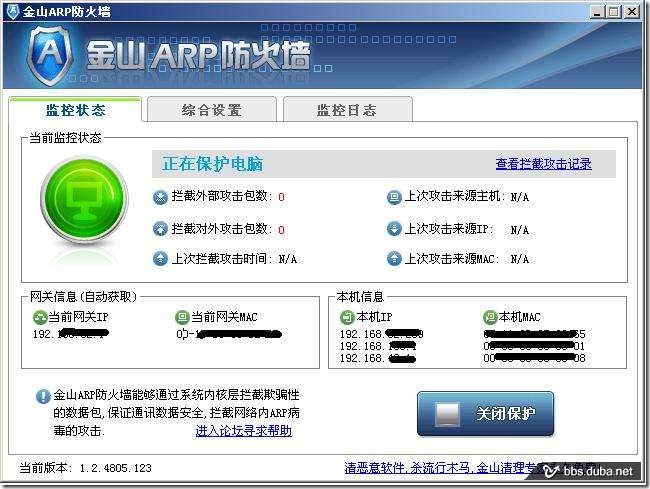Click icon beside 上次攻击来源MAC
Viewport: 650px width, 489px height.
(394, 259)
